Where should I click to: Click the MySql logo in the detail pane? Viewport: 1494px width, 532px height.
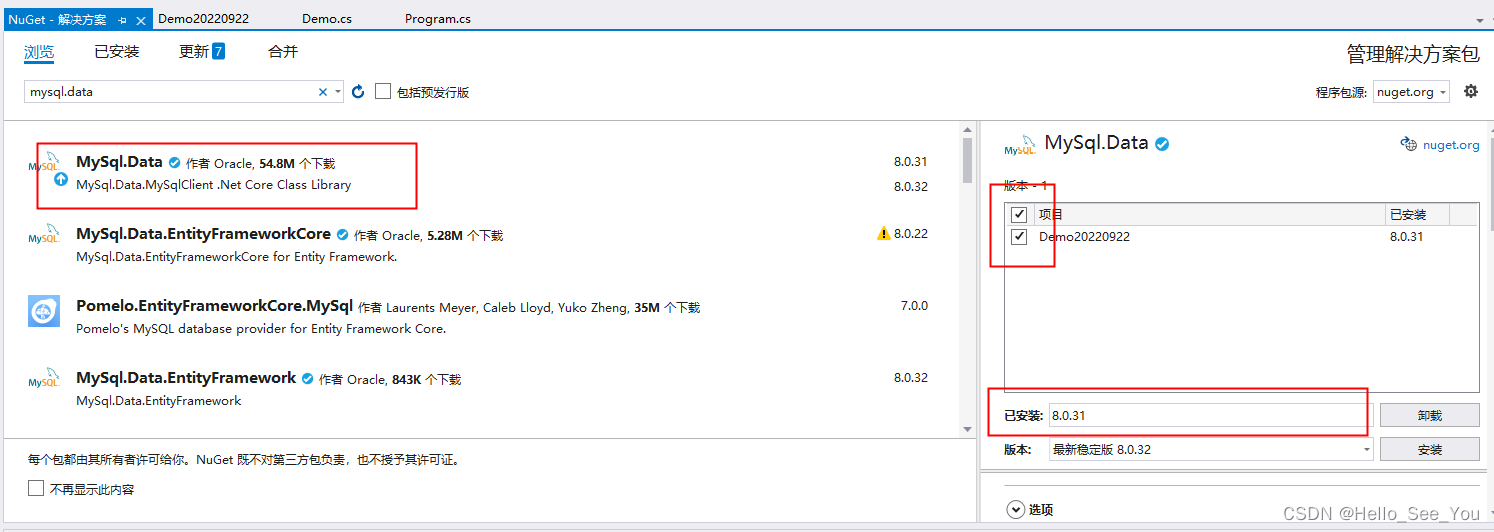point(1020,146)
